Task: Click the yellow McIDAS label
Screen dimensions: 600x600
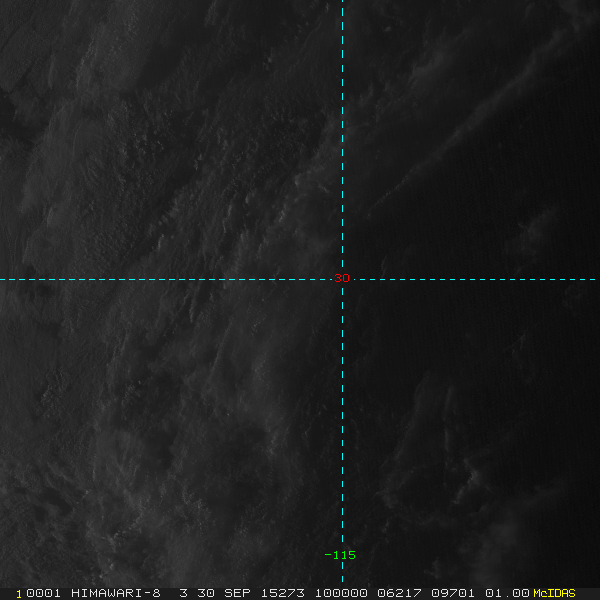Action: [x=554, y=593]
